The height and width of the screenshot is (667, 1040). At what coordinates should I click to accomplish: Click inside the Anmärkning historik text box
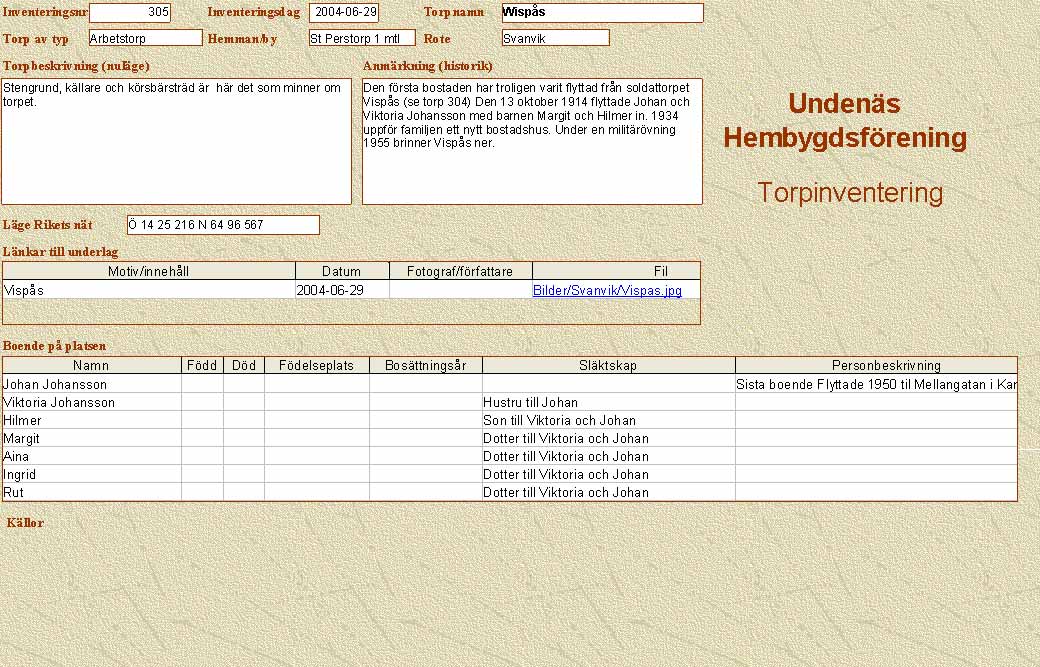click(532, 142)
